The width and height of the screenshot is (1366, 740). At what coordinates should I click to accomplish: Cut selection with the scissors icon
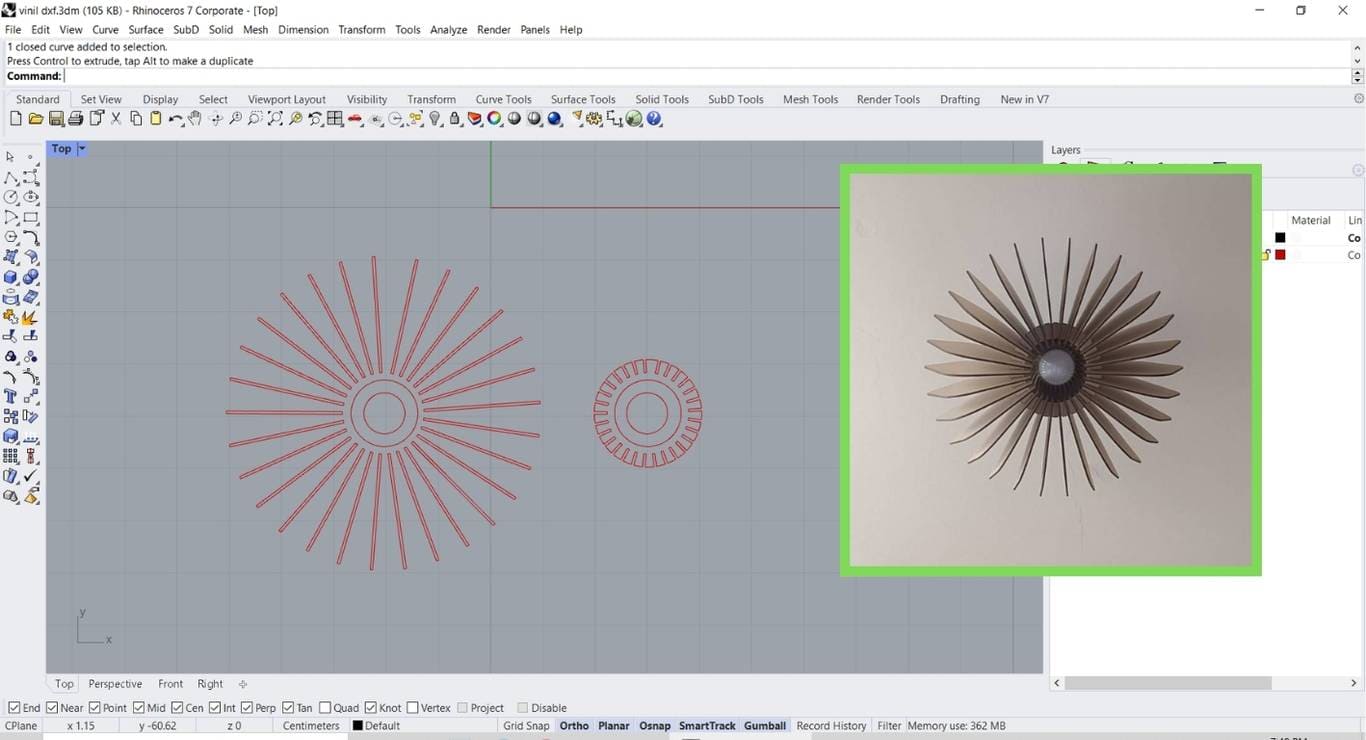coord(115,119)
